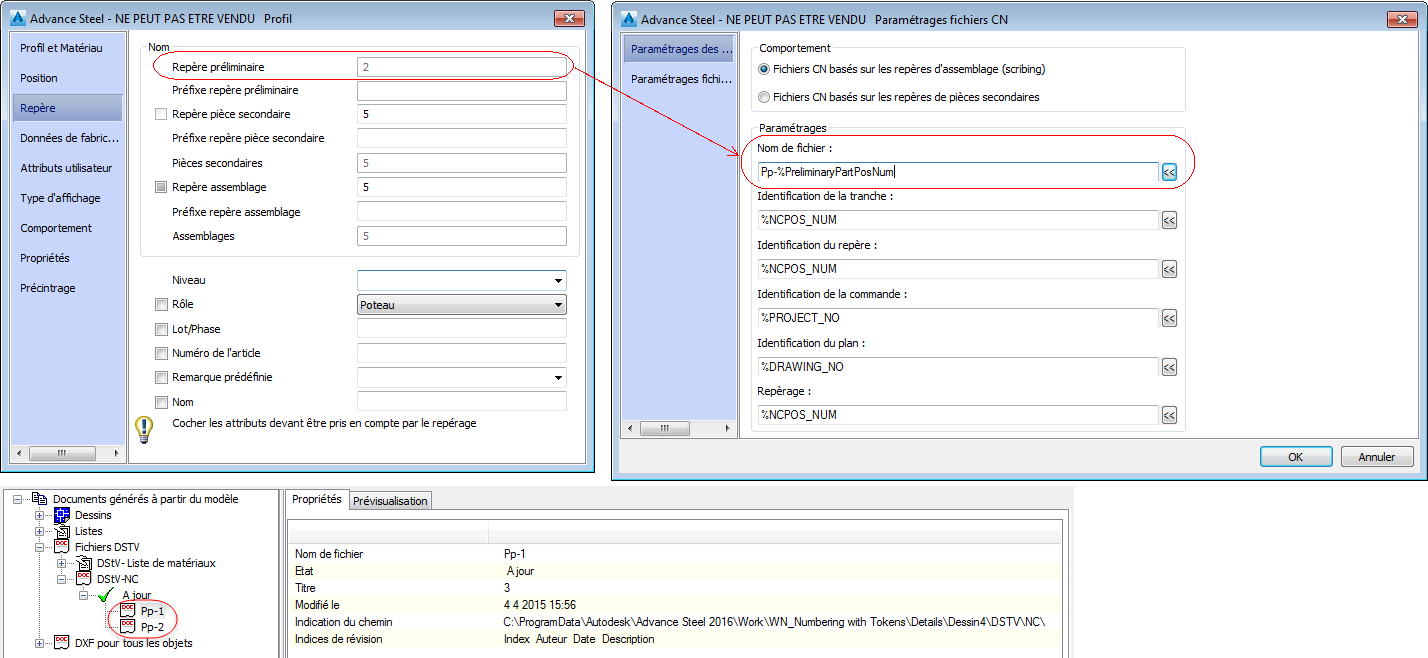Expand the Listes tree node
The height and width of the screenshot is (658, 1428).
pos(40,531)
